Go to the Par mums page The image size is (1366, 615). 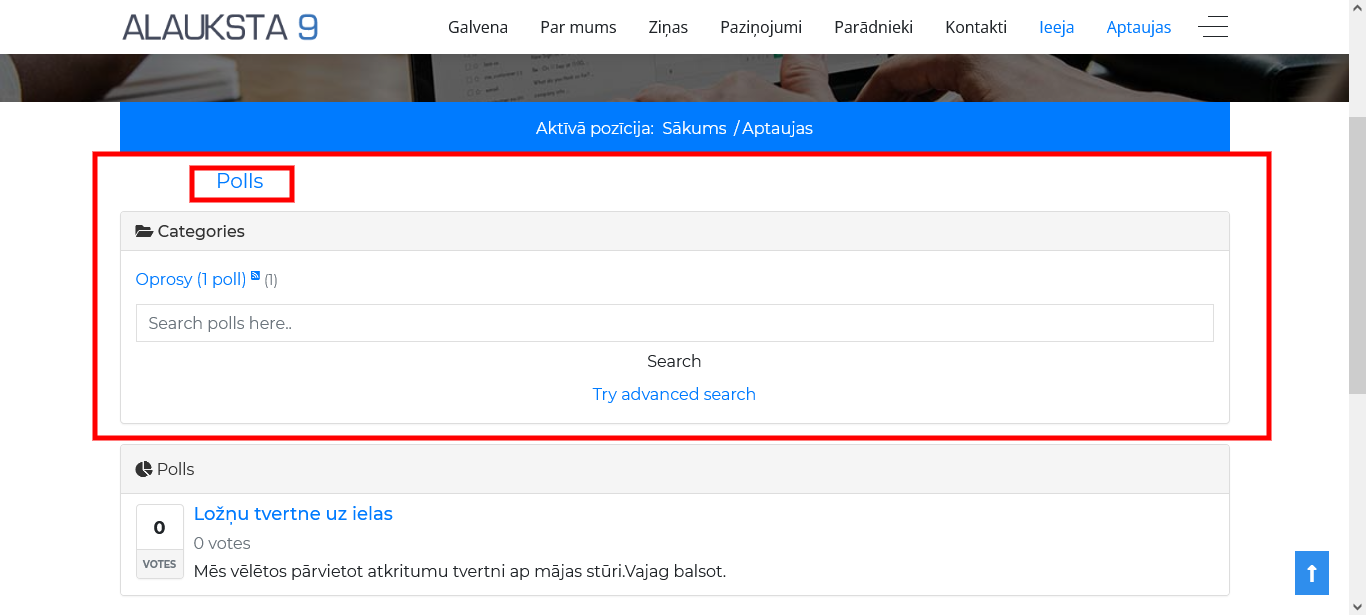[x=578, y=27]
